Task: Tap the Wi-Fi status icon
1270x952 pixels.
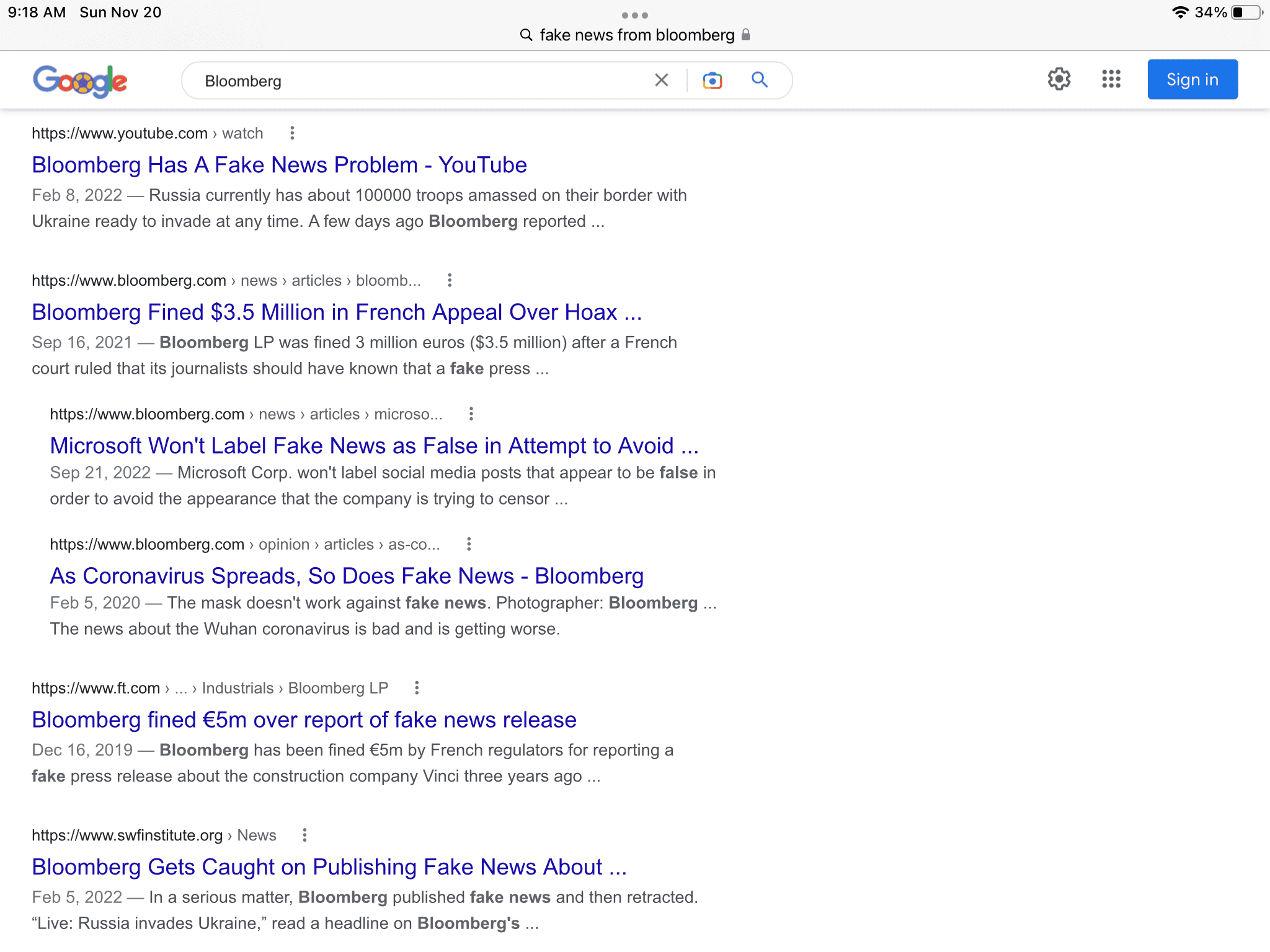Action: click(x=1180, y=12)
